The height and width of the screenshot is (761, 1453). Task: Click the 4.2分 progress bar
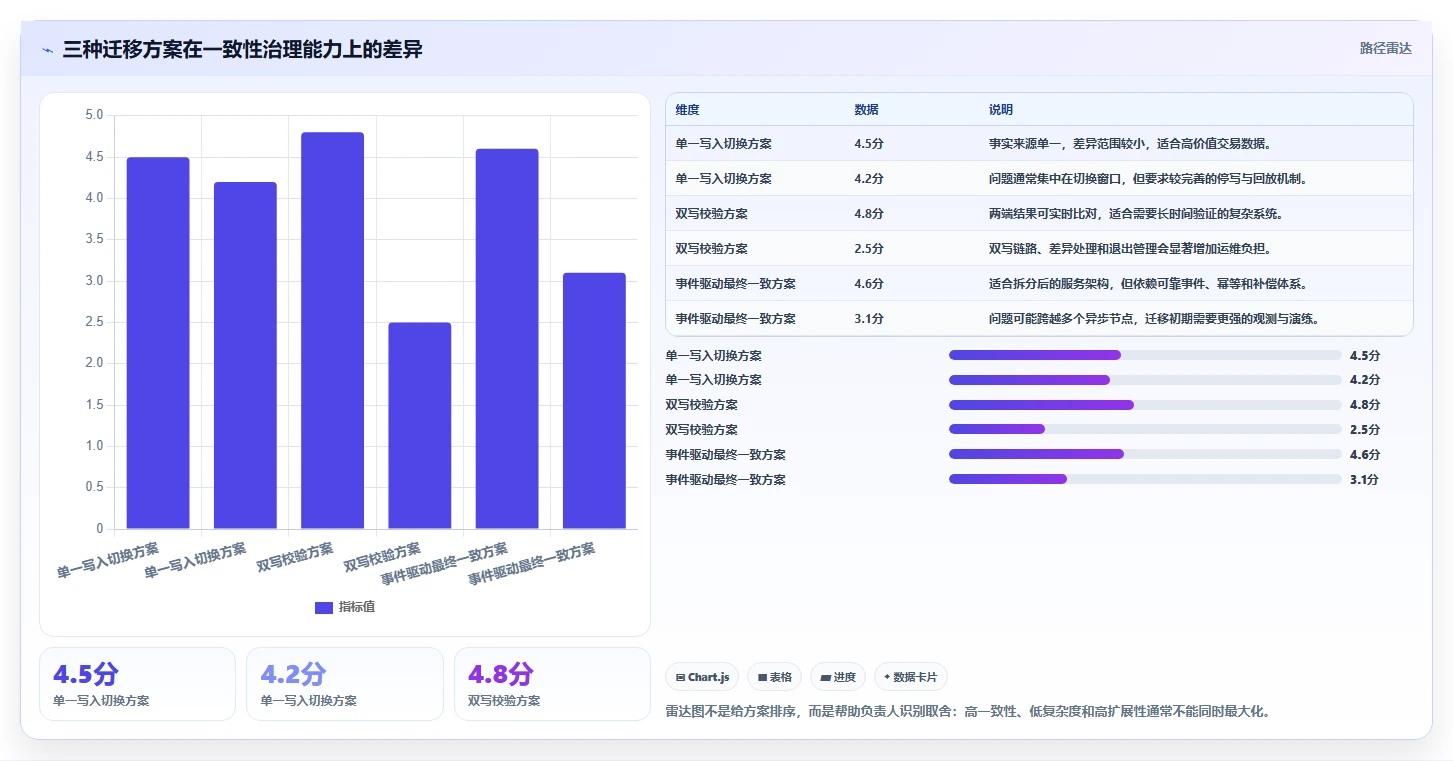[x=1145, y=380]
